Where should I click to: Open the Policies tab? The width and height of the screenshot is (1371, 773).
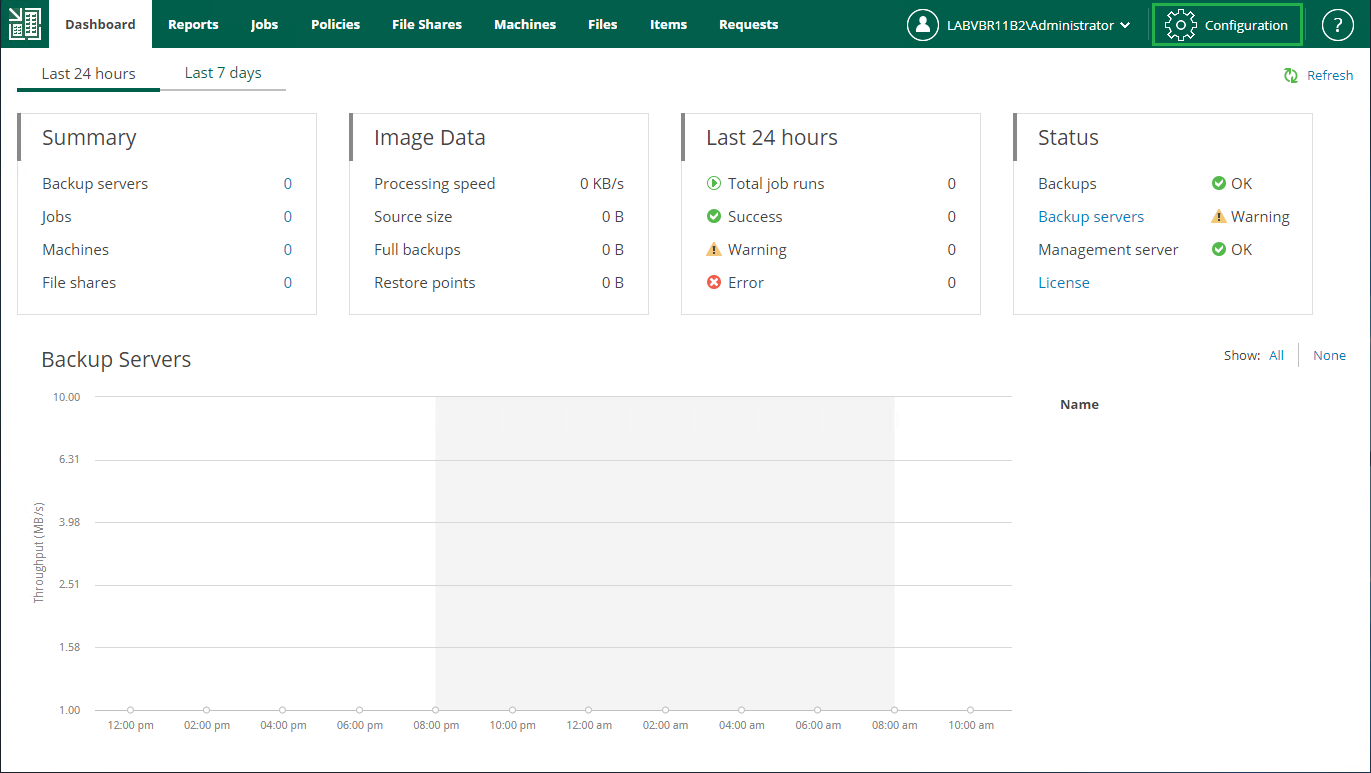(x=335, y=25)
